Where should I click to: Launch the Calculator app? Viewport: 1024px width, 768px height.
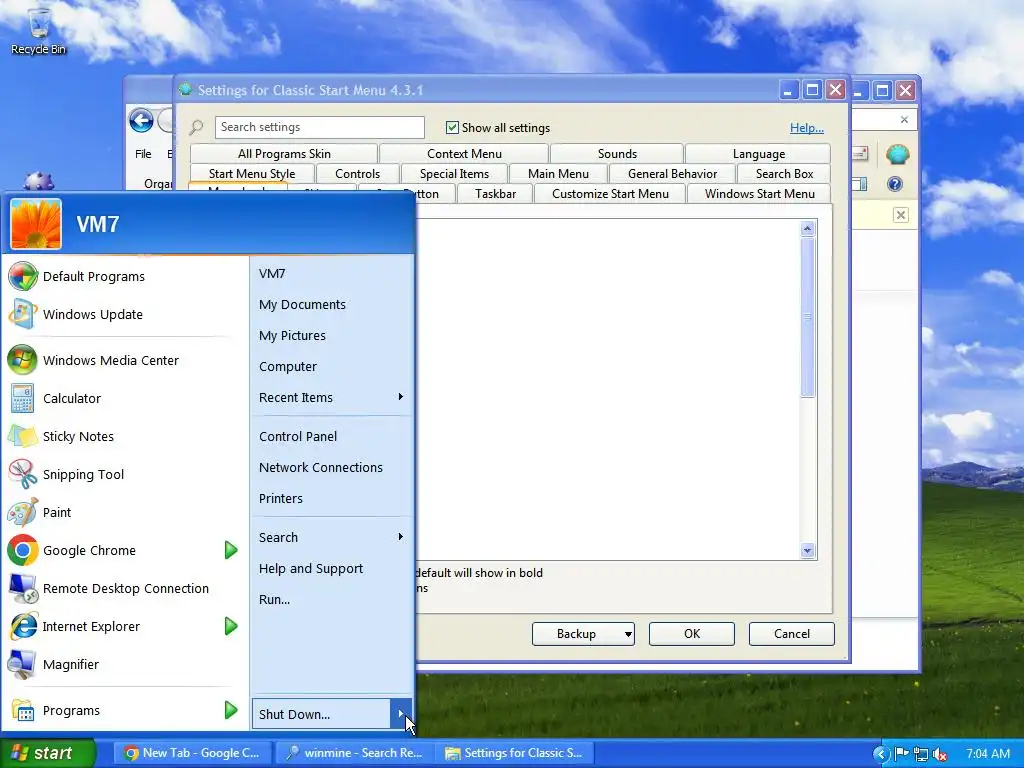click(x=121, y=398)
